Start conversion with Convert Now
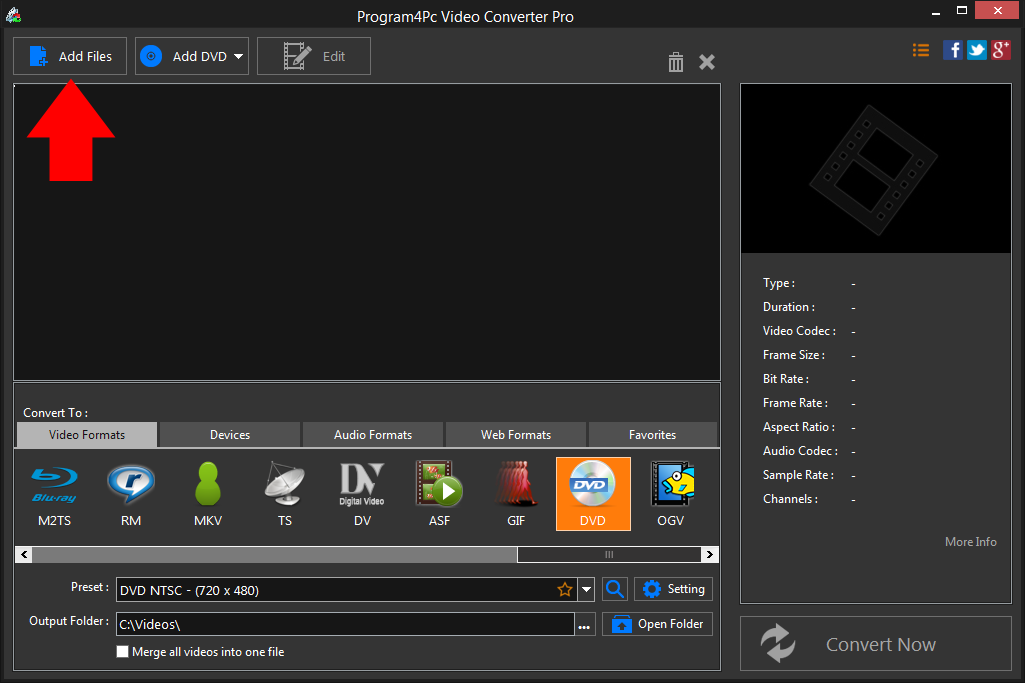 point(876,643)
